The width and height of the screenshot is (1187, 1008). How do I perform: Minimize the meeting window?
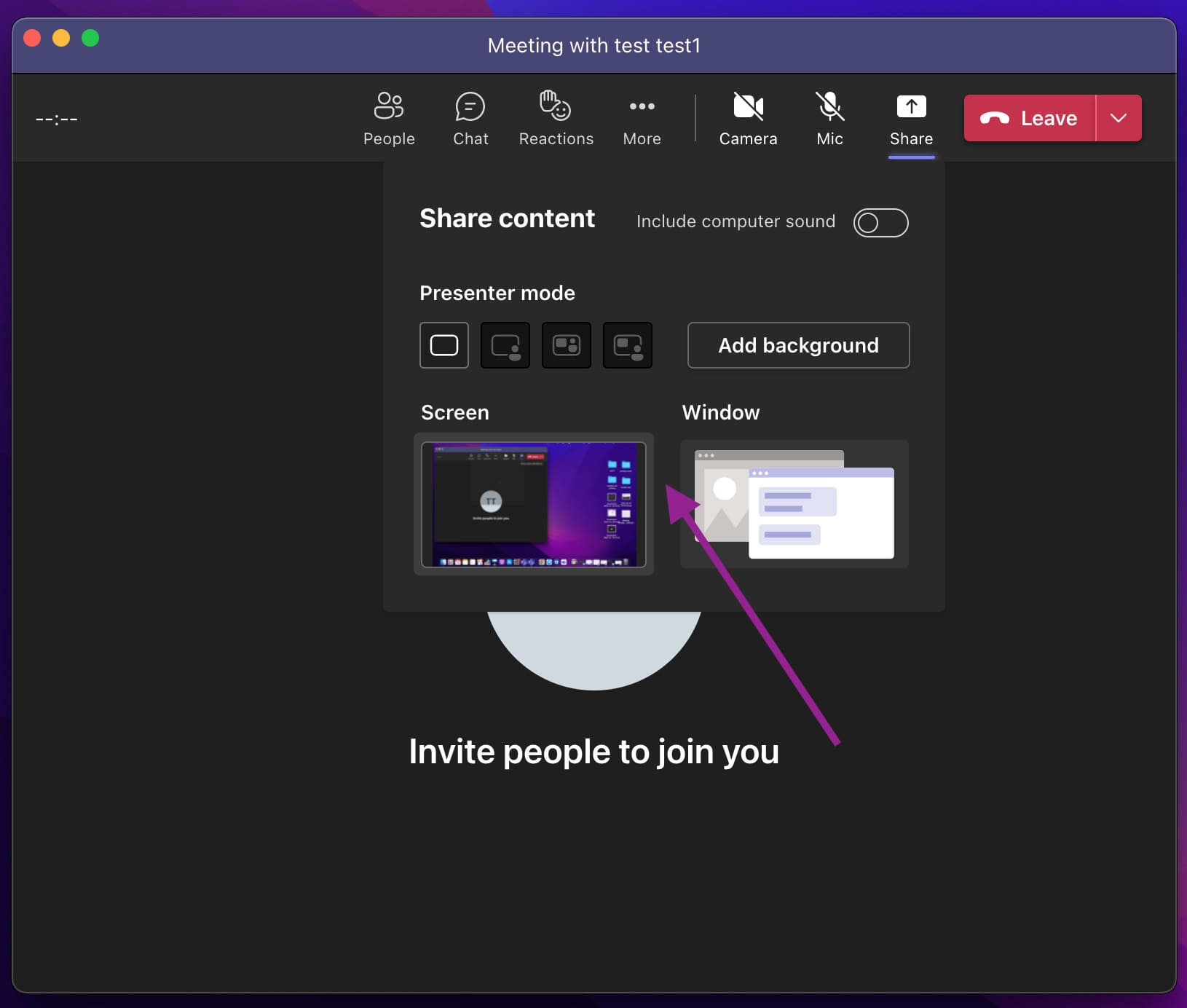click(61, 38)
